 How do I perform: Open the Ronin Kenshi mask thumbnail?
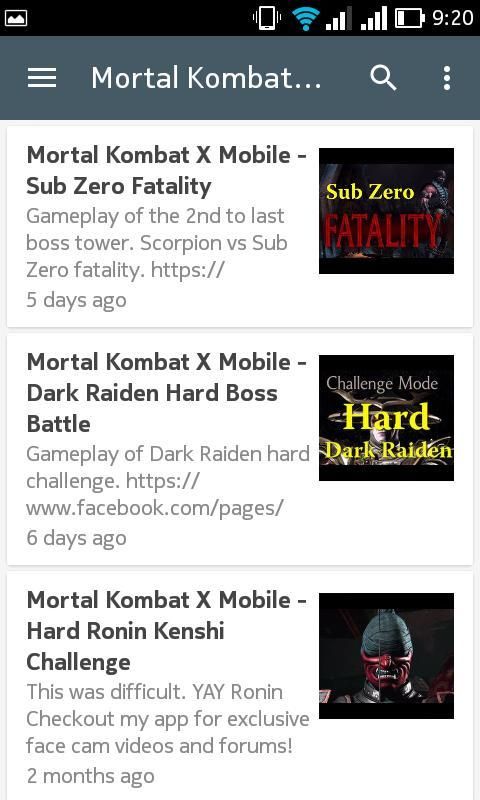click(386, 656)
